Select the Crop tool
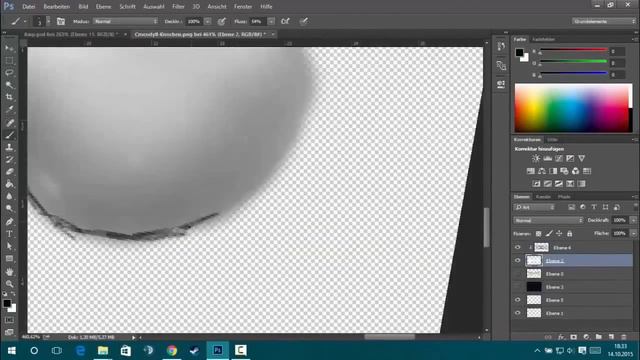640x360 pixels. 9,97
